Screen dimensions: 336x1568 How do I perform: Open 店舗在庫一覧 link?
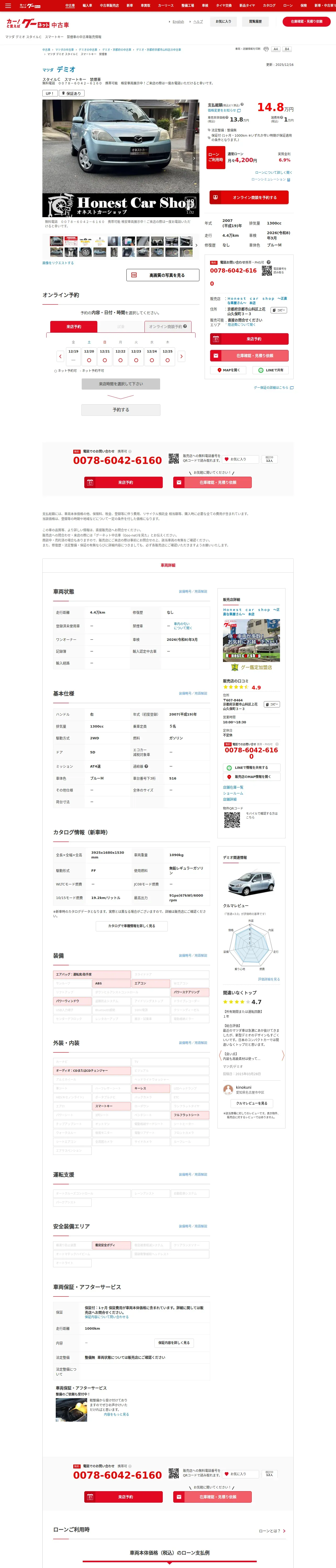click(233, 787)
